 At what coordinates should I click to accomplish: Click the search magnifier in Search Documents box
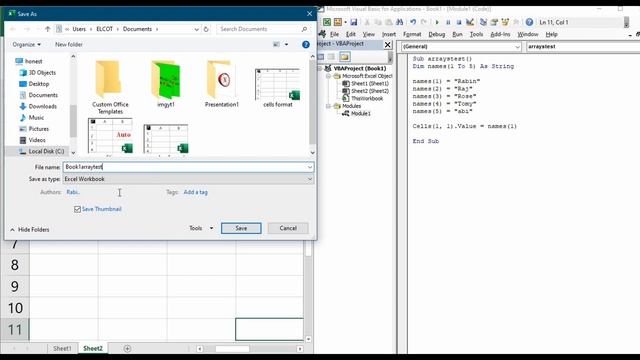point(304,29)
